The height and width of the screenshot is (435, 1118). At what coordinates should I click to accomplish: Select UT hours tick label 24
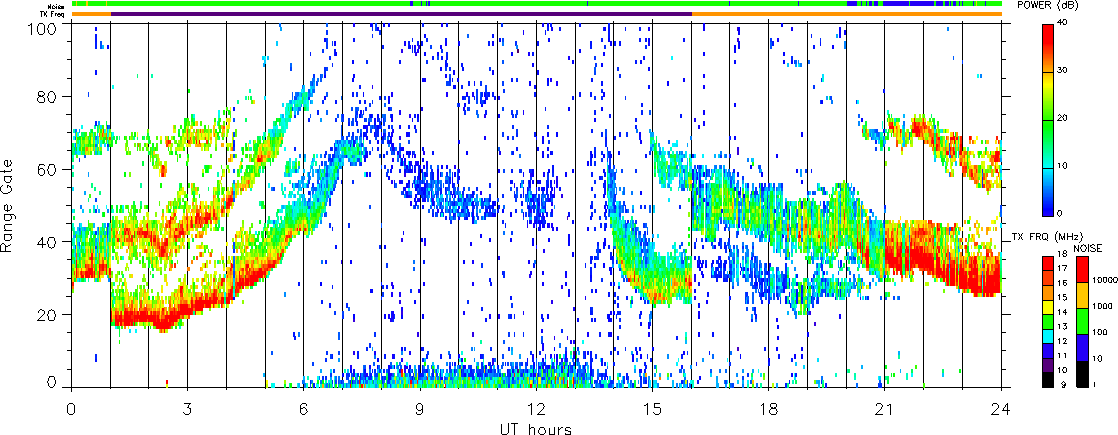[1001, 410]
